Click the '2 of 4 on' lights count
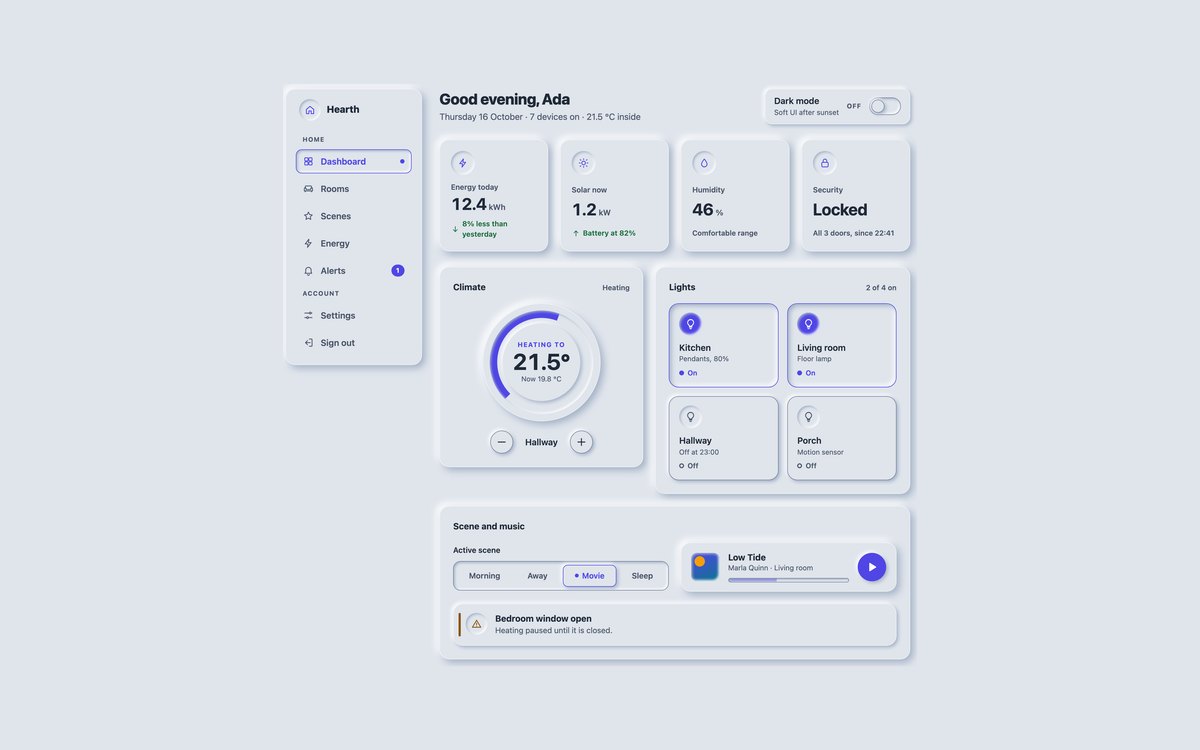 point(881,288)
